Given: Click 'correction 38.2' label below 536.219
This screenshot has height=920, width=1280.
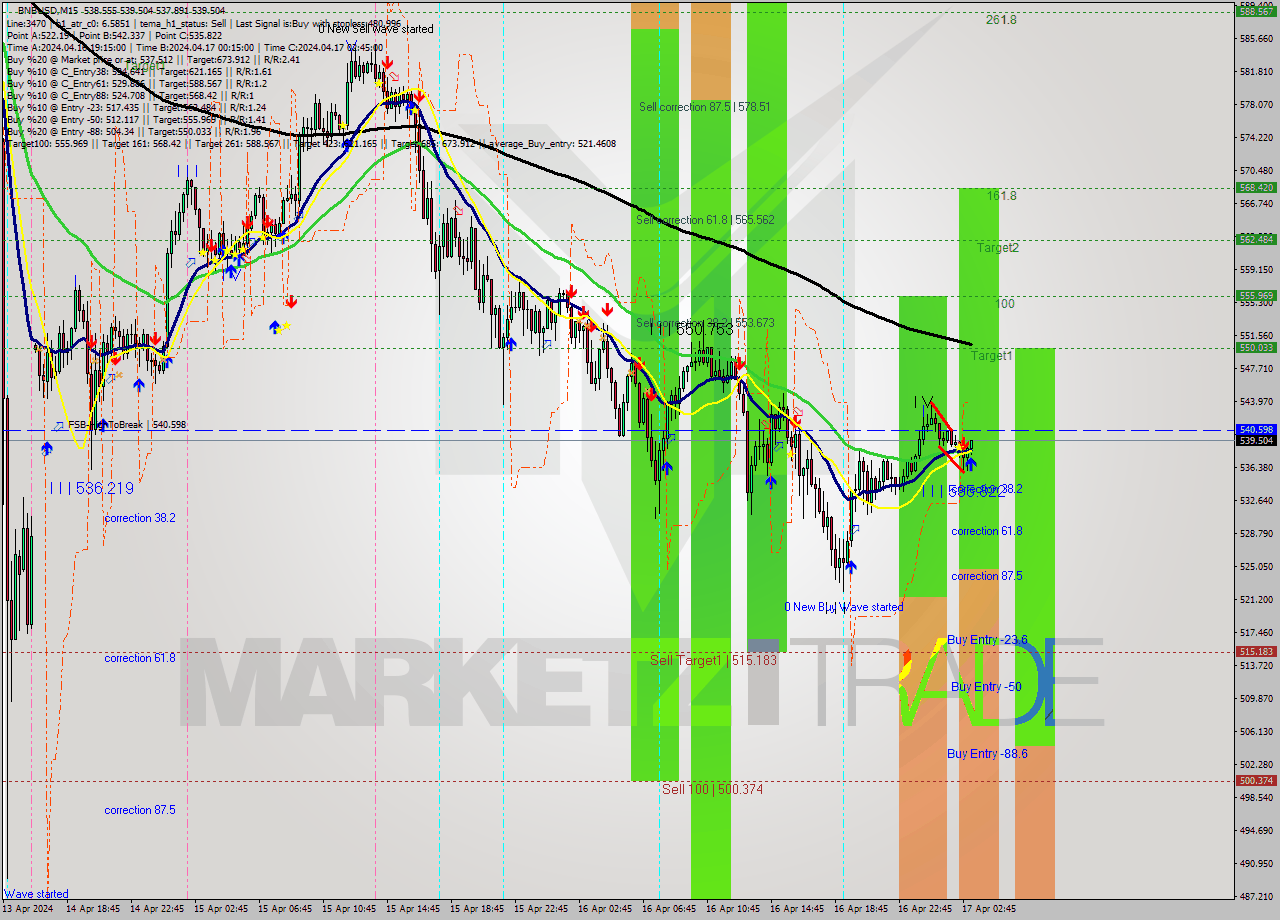Looking at the screenshot, I should coord(140,518).
